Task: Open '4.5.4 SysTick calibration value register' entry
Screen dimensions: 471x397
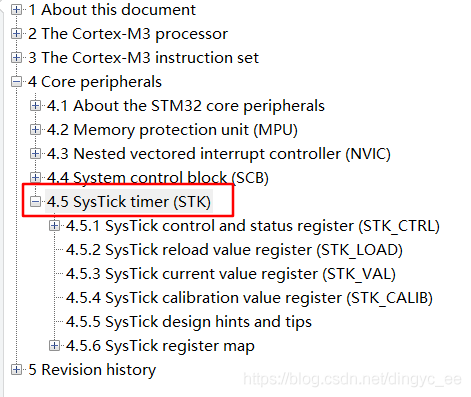Action: 249,298
